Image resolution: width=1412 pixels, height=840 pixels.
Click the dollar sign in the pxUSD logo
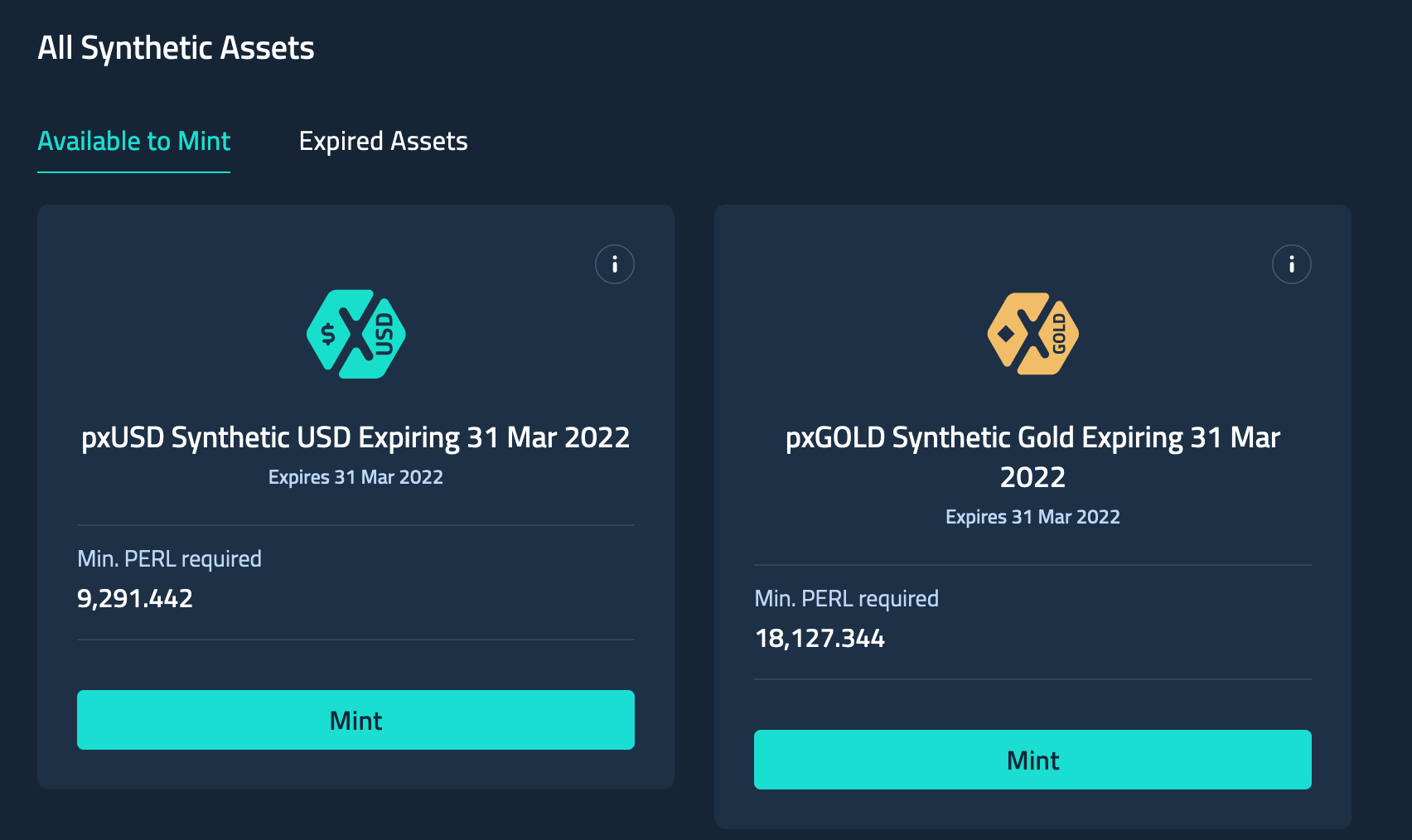328,334
